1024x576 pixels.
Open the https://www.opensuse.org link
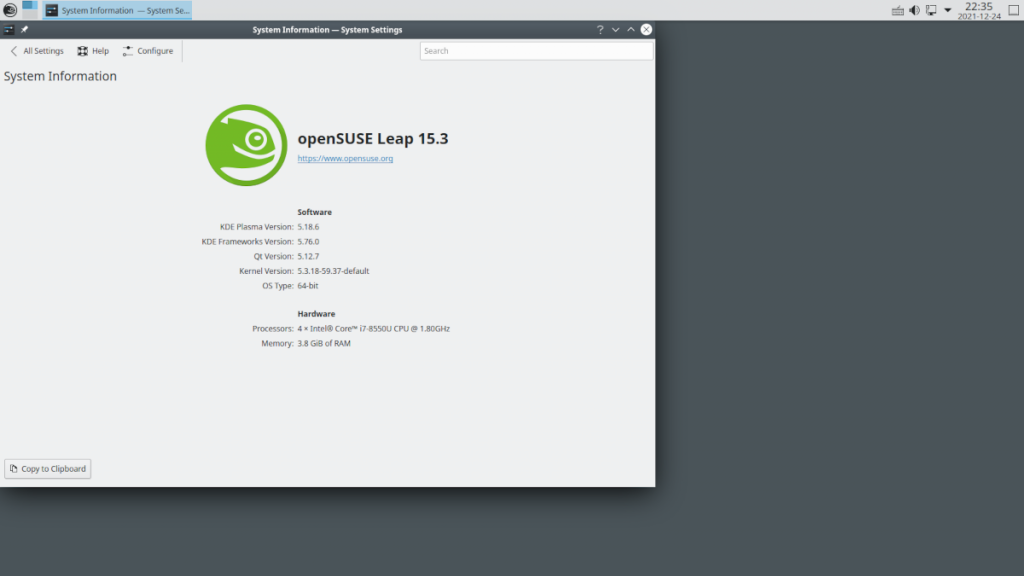pos(343,158)
